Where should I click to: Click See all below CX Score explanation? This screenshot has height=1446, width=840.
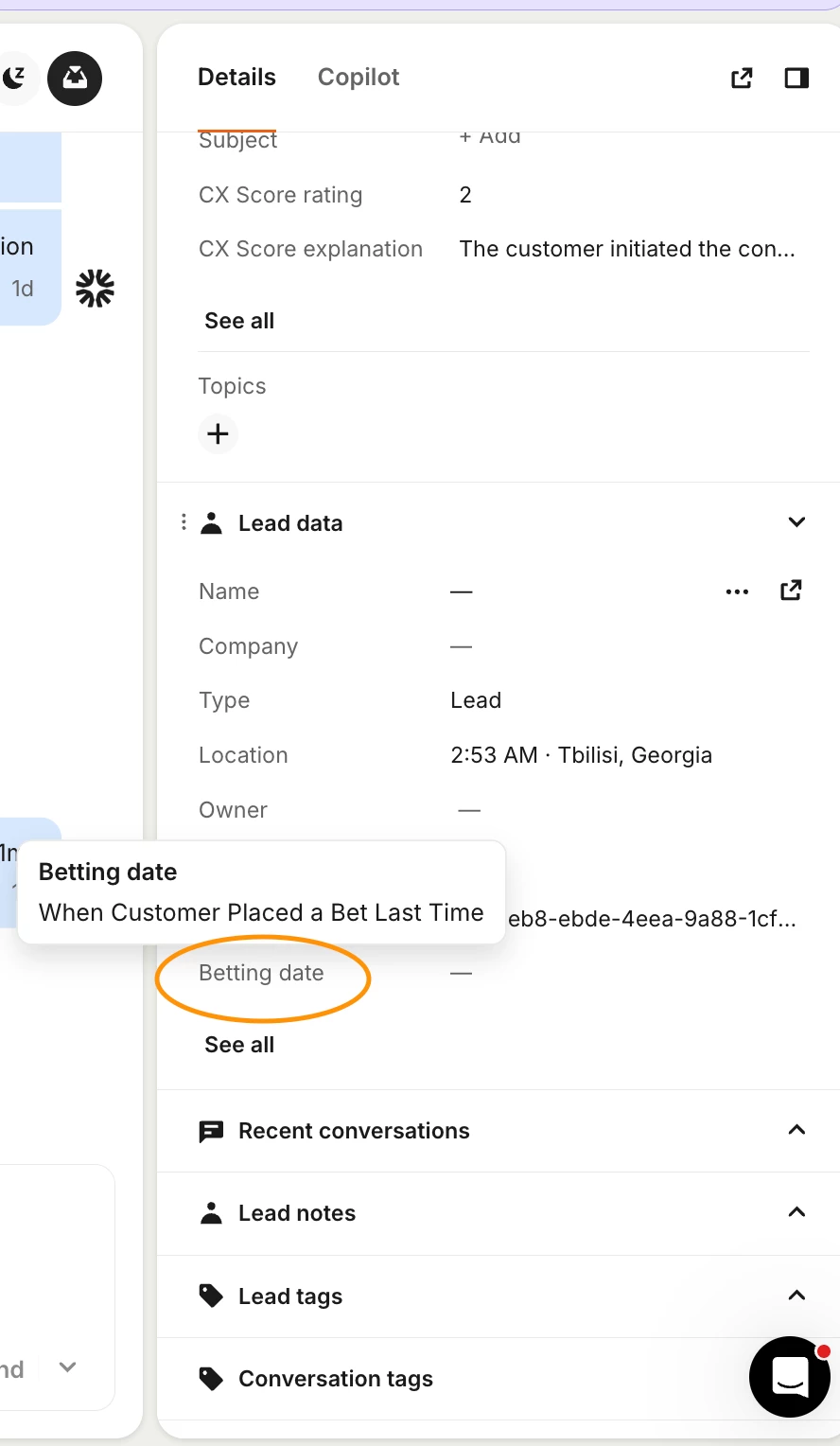point(239,321)
